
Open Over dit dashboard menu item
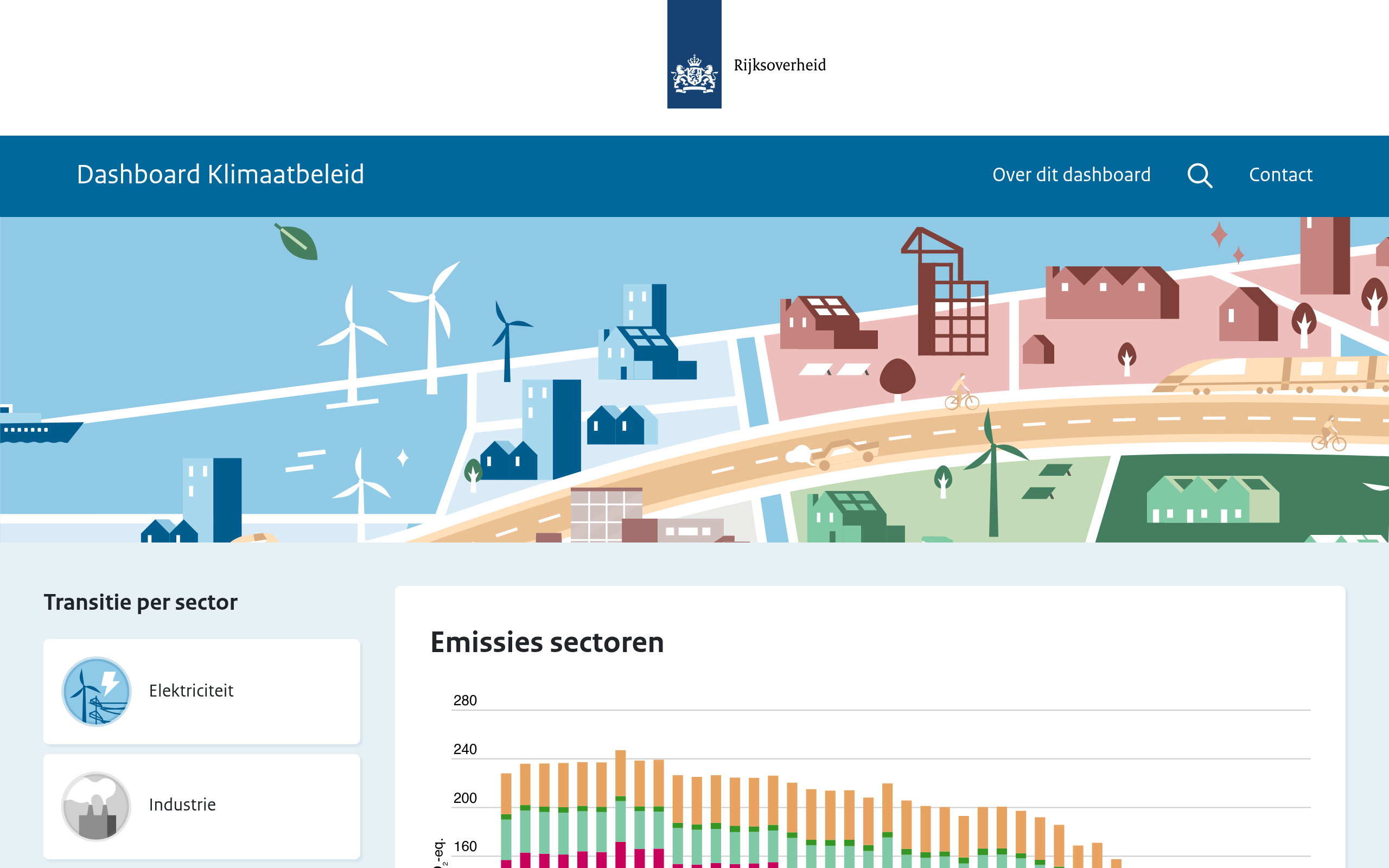click(x=1071, y=175)
